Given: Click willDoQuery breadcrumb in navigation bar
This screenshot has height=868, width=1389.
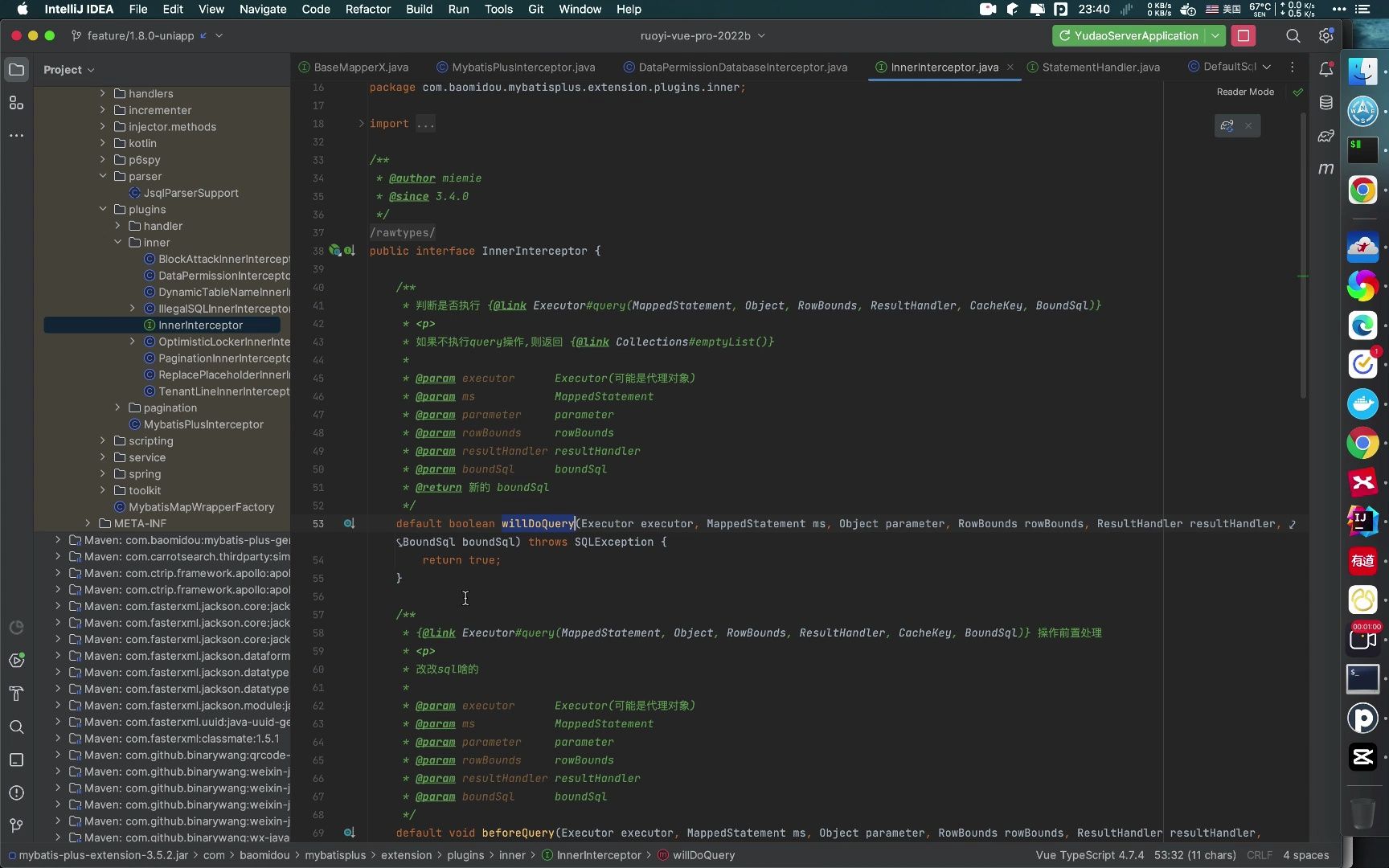Looking at the screenshot, I should point(696,855).
